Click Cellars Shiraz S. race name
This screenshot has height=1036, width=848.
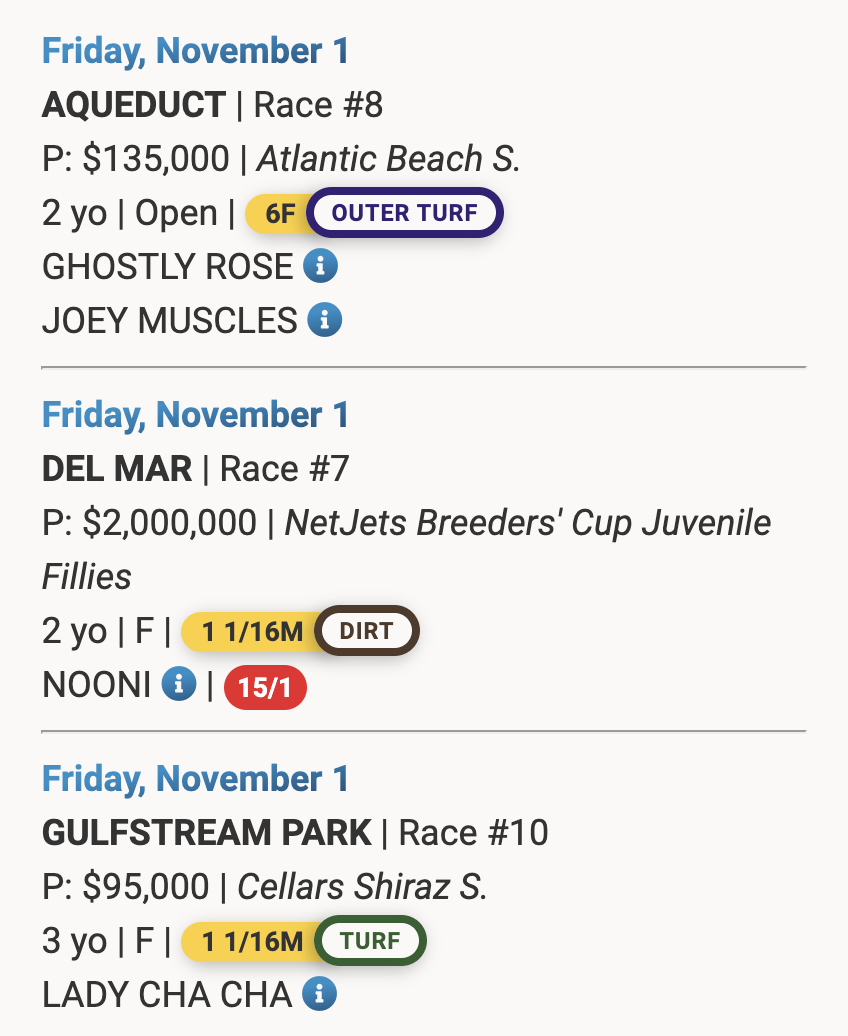362,887
